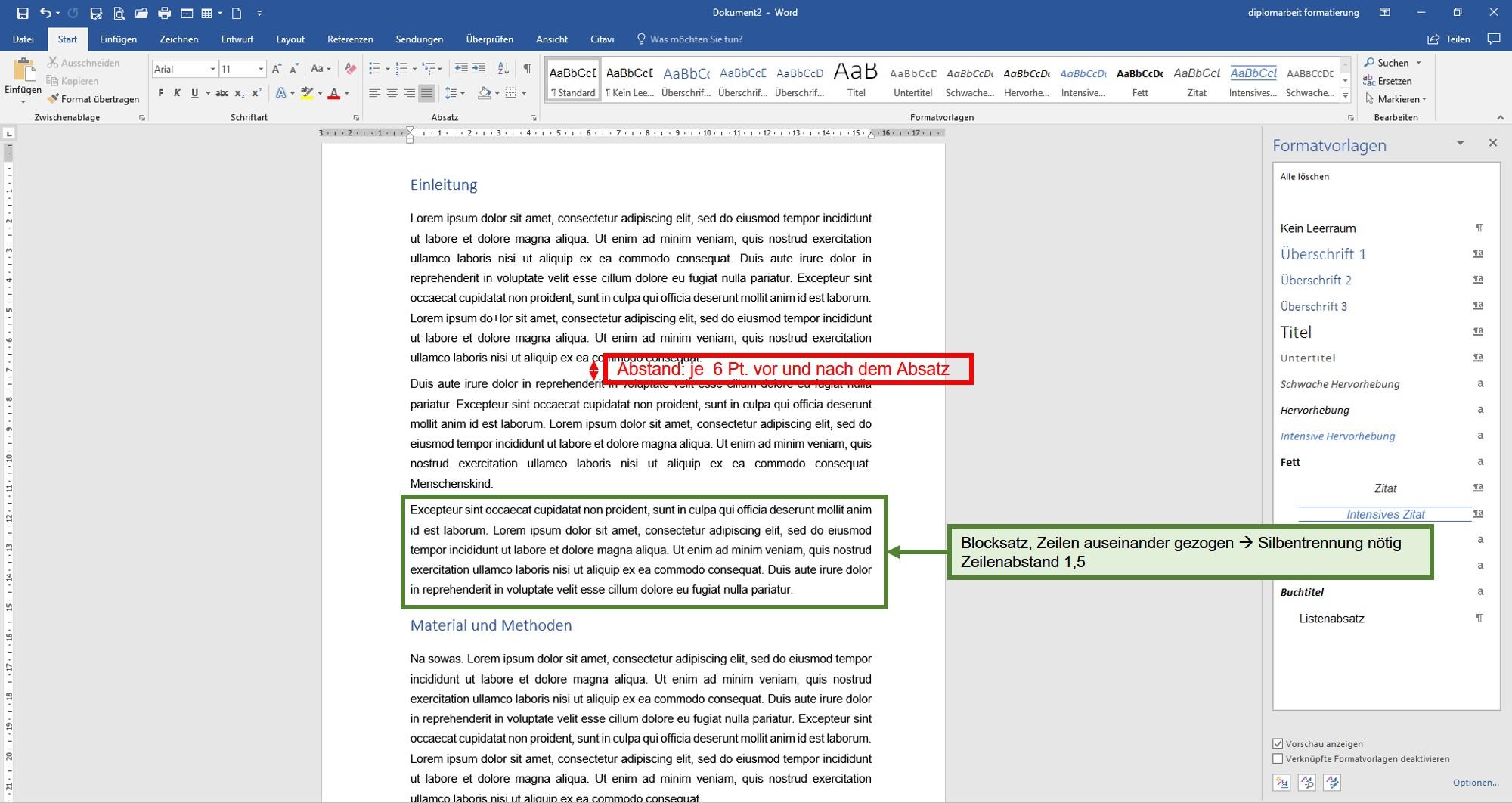This screenshot has height=803, width=1512.
Task: Apply justified alignment (Blocksatz) to paragraph
Action: (427, 93)
